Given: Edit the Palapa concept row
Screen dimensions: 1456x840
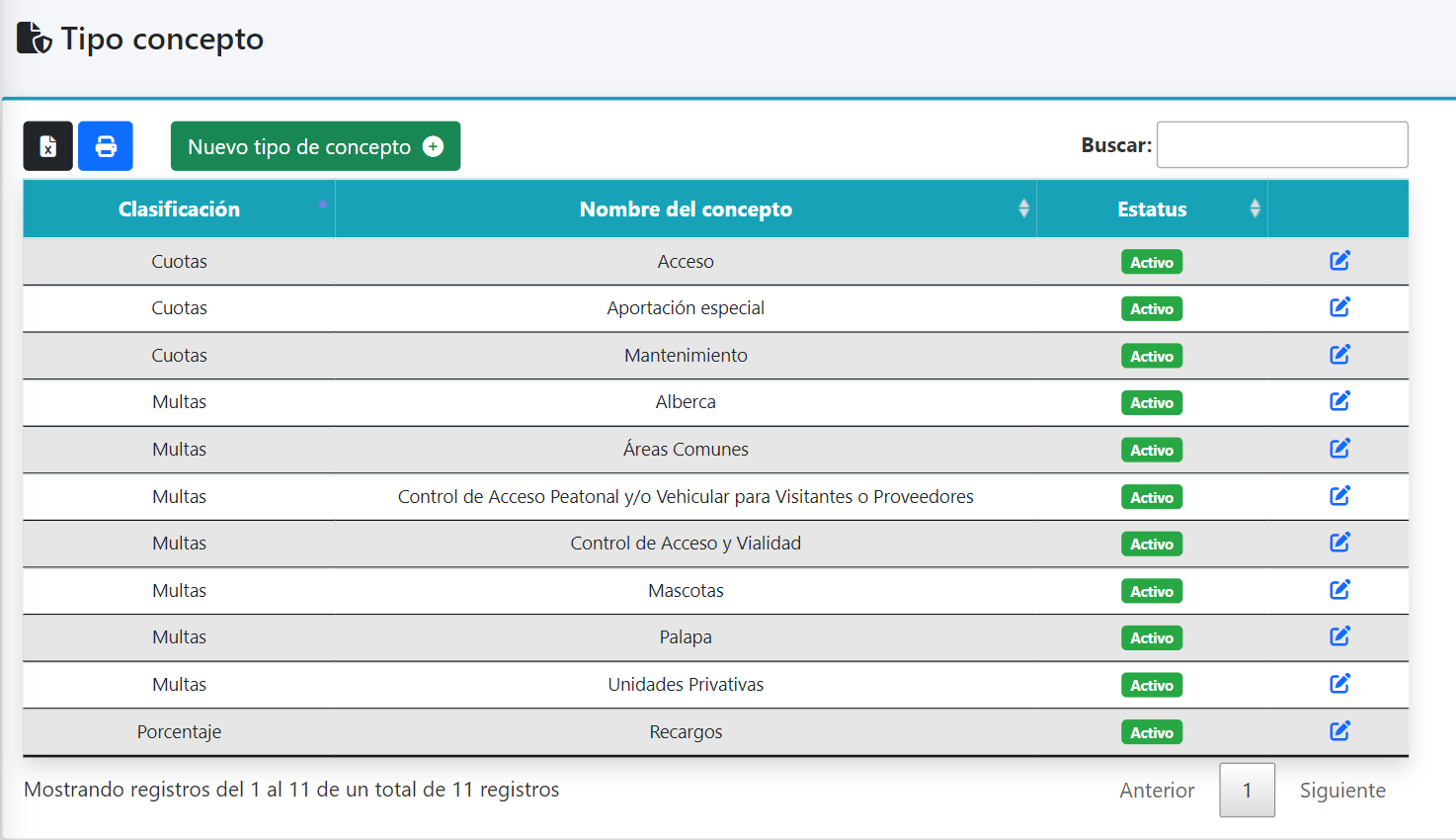Looking at the screenshot, I should coord(1339,636).
